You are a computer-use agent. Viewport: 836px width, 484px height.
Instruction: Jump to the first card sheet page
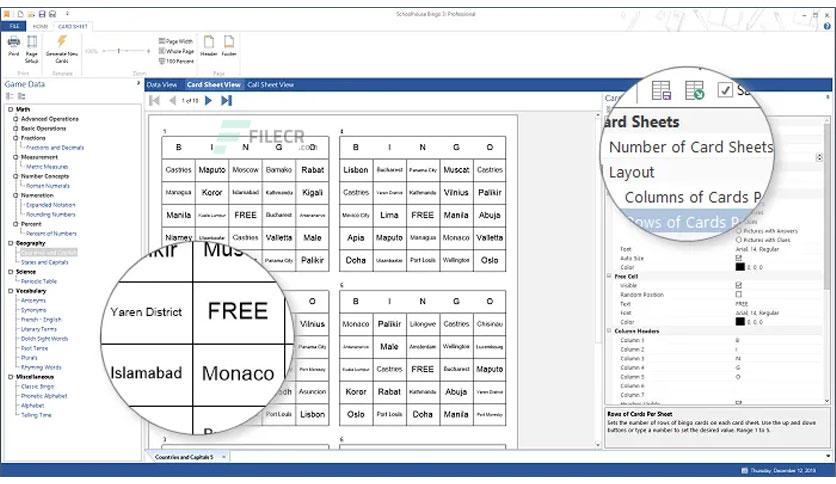pos(155,100)
